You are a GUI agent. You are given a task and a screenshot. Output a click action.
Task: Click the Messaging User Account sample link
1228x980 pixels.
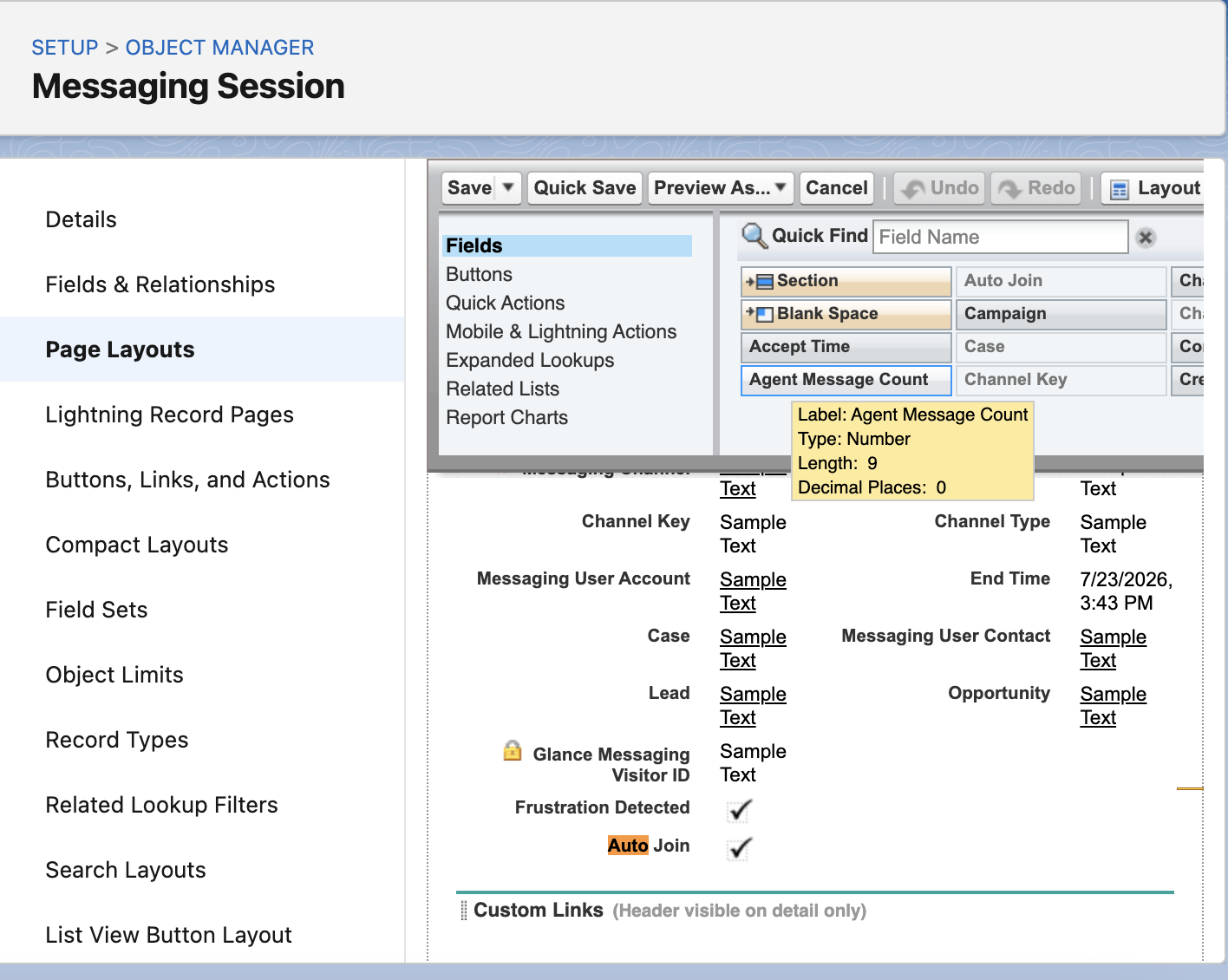(753, 591)
